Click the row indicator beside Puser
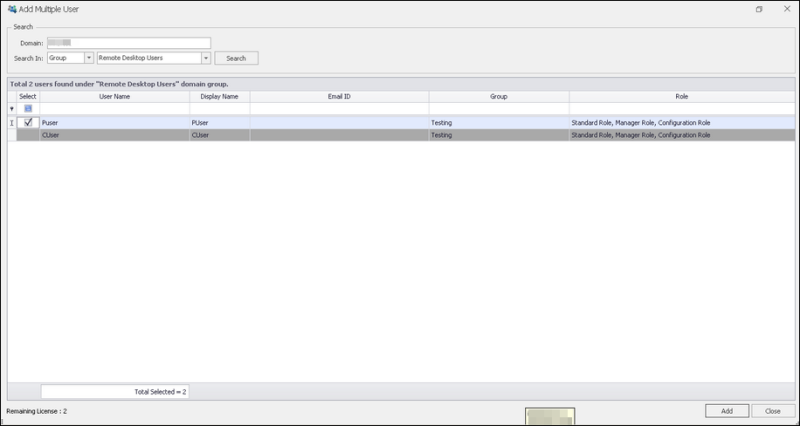The image size is (800, 426). [x=12, y=122]
